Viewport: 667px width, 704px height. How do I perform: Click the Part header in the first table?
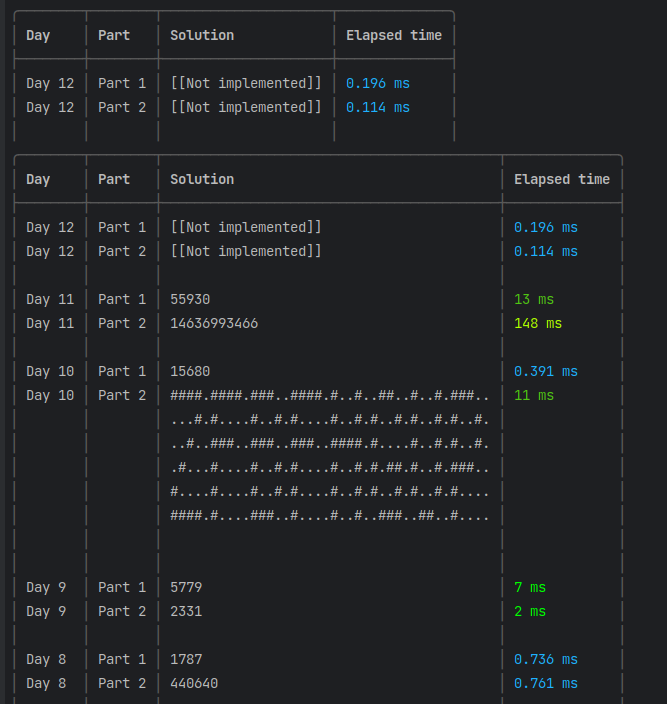point(114,35)
